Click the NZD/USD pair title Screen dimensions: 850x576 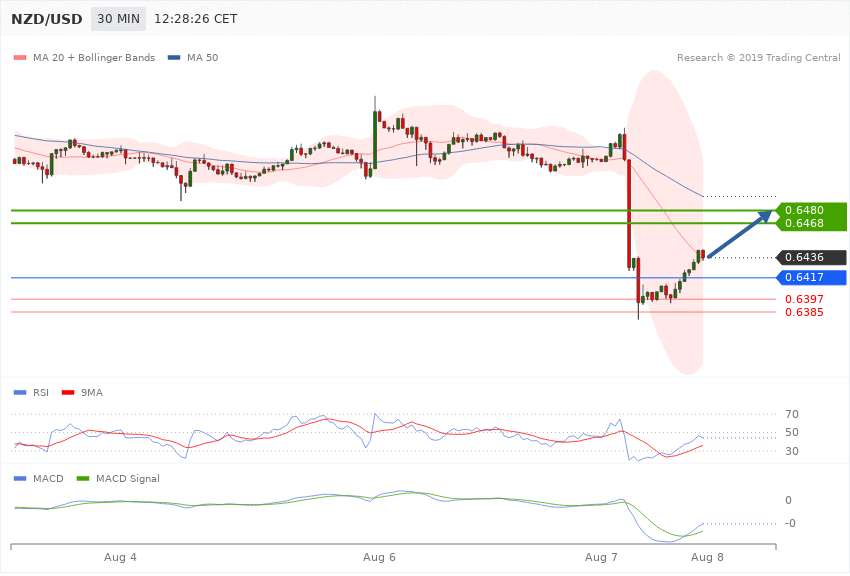[x=47, y=19]
